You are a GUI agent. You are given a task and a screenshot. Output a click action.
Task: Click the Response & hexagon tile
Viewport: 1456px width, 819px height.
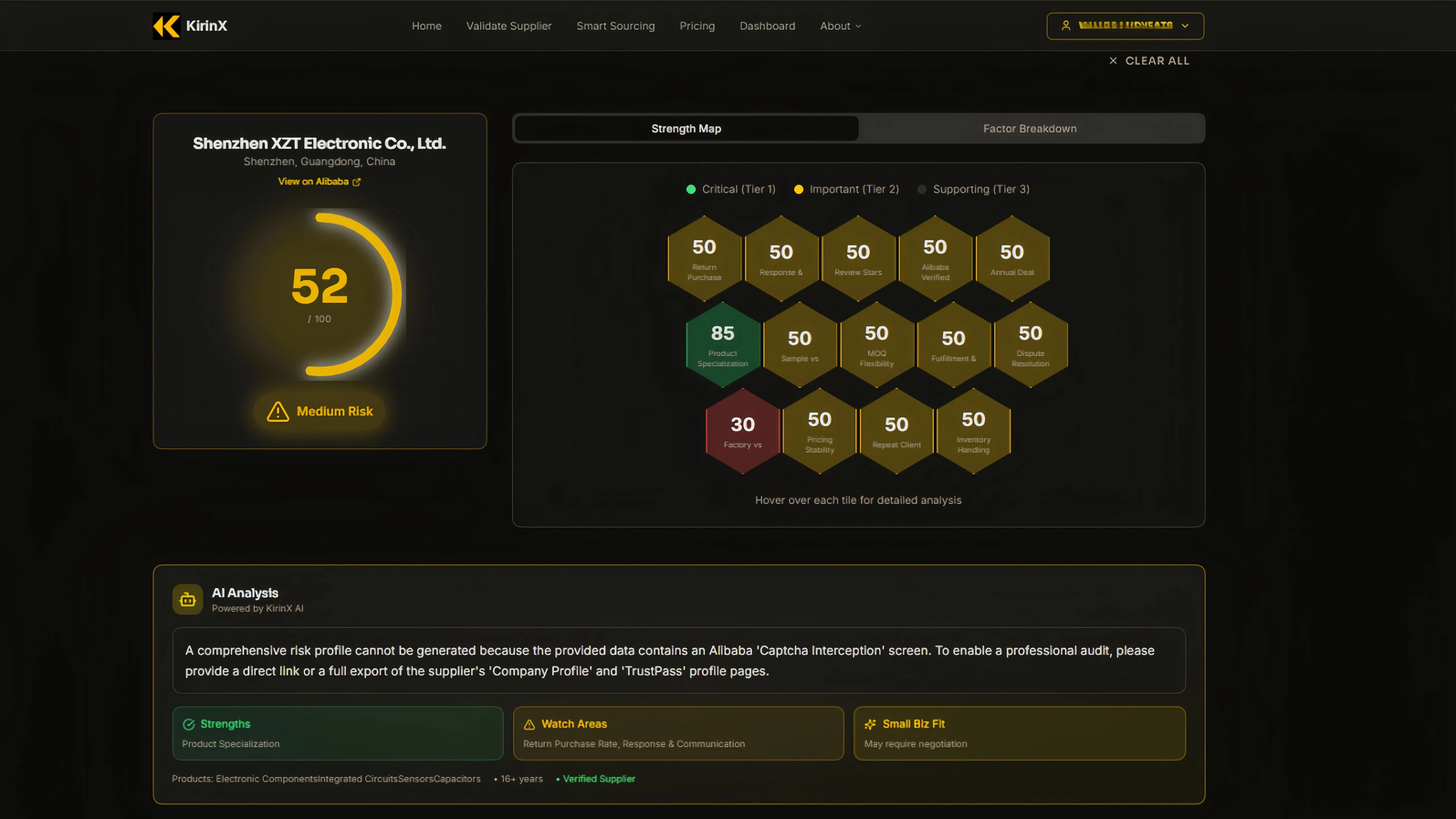coord(781,258)
